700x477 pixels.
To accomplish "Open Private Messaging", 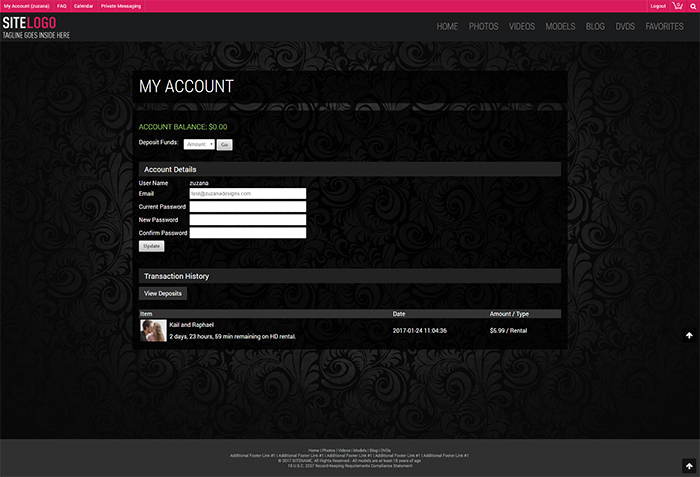I will pos(121,6).
